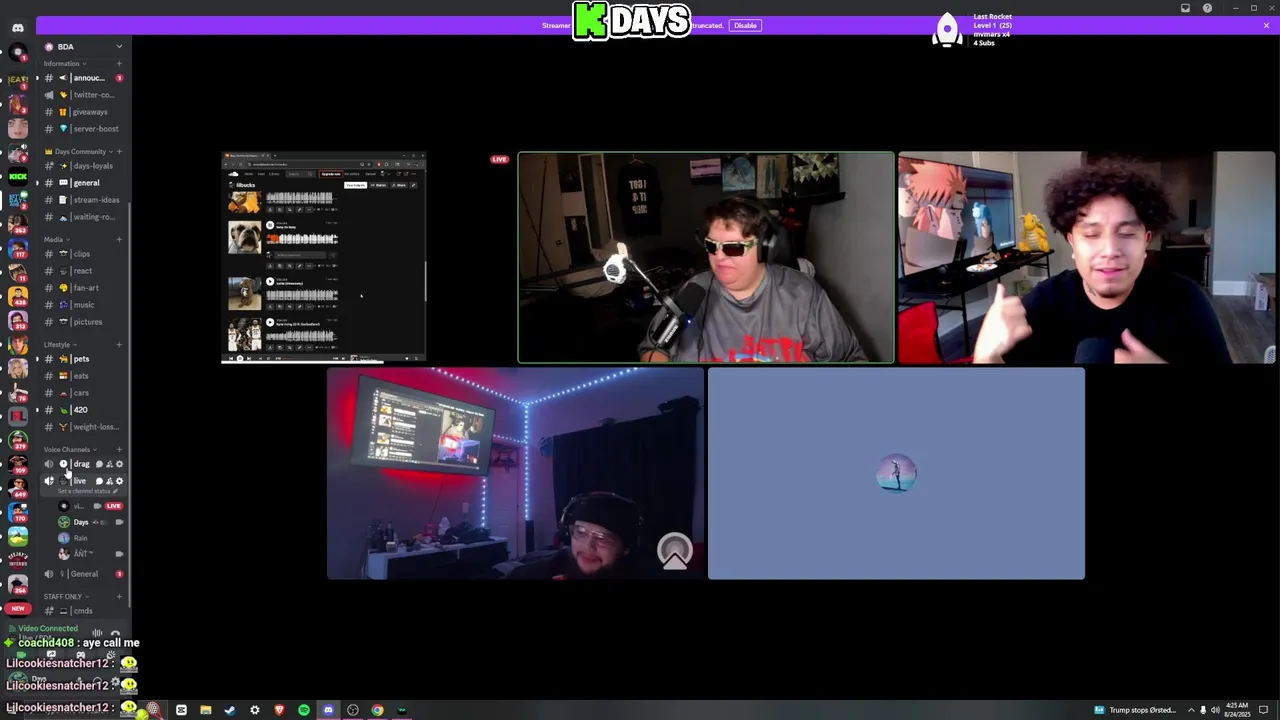
Task: Open the giveaways channel
Action: (x=84, y=112)
